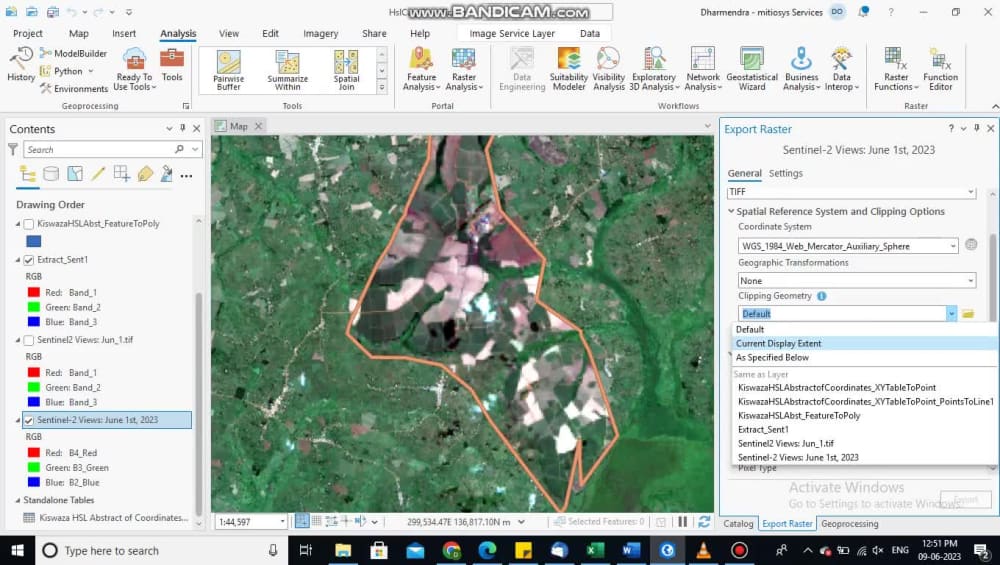
Task: Click green swatch for B3_Green band
Action: pyautogui.click(x=34, y=467)
